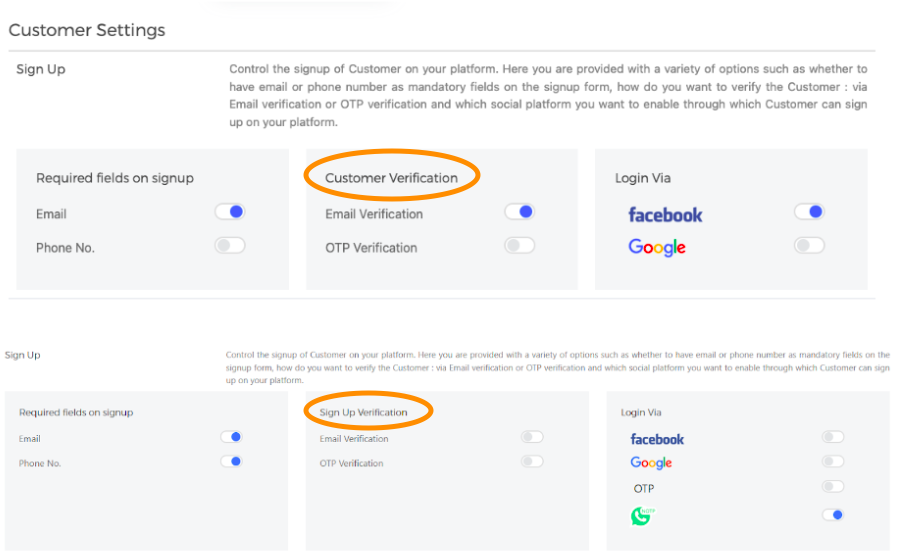Click the green WhatsApp OTP icon
Image resolution: width=899 pixels, height=553 pixels.
coord(641,516)
